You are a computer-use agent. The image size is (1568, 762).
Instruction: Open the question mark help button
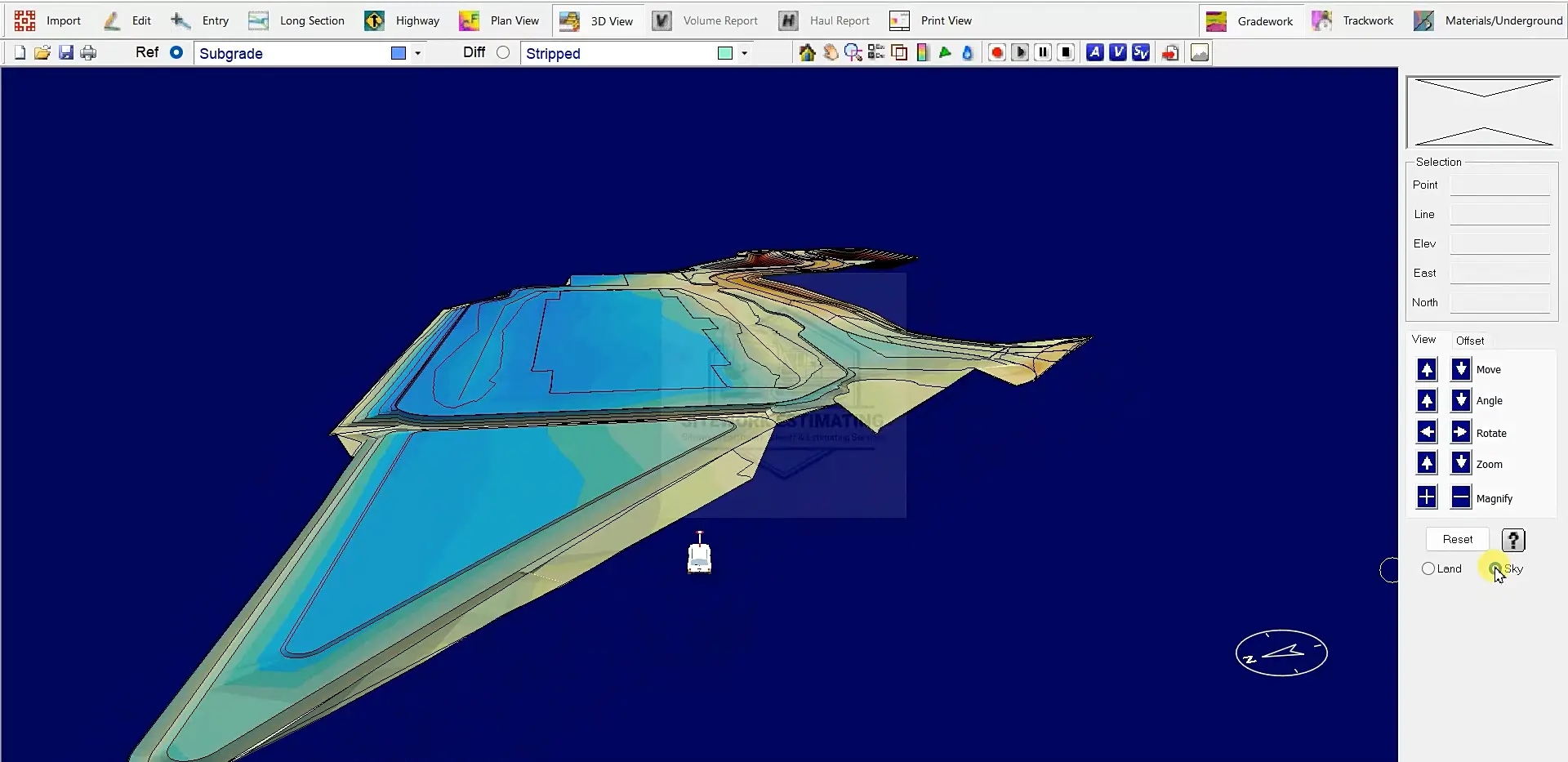coord(1513,540)
